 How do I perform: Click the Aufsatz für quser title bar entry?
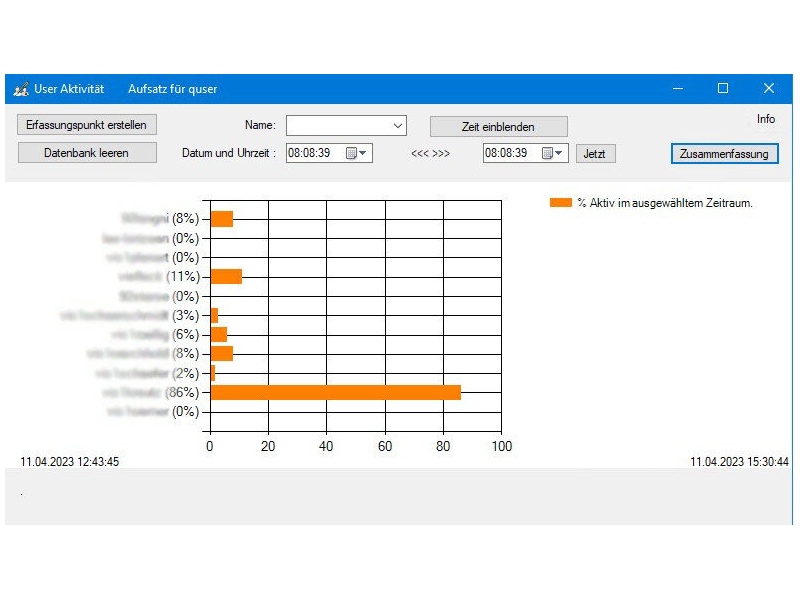[172, 88]
